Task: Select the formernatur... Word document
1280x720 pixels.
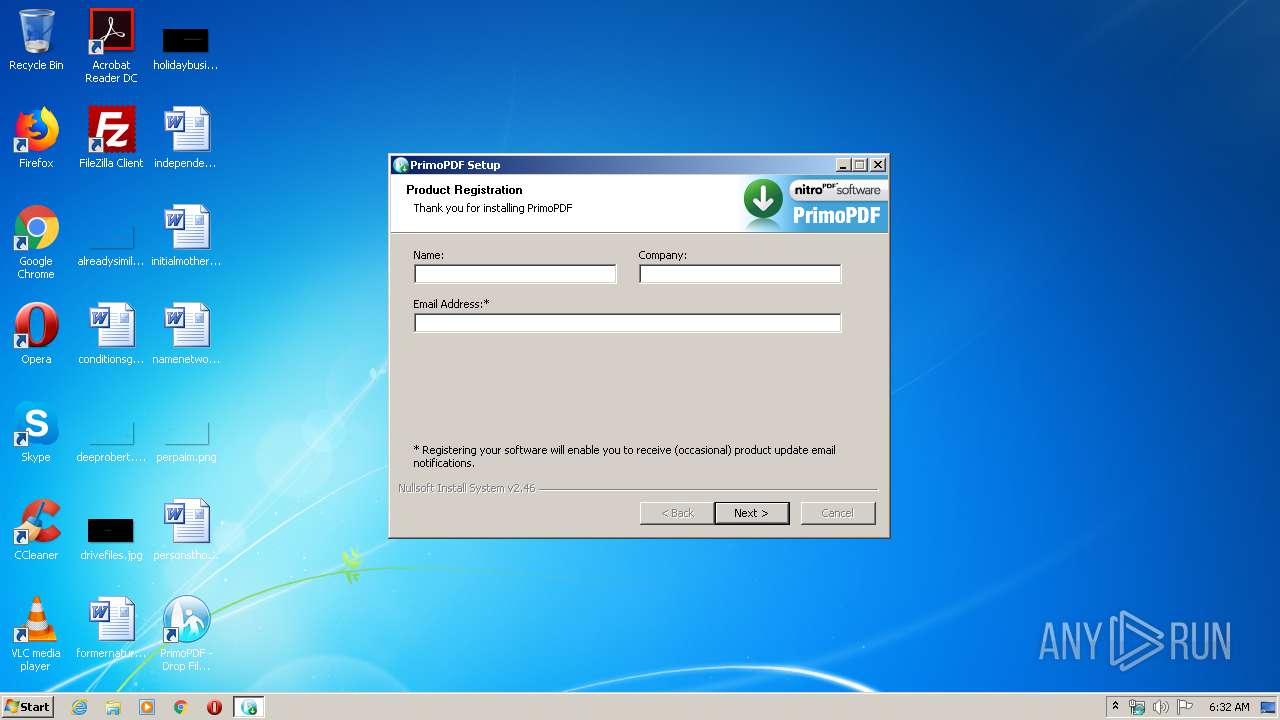Action: pyautogui.click(x=111, y=628)
